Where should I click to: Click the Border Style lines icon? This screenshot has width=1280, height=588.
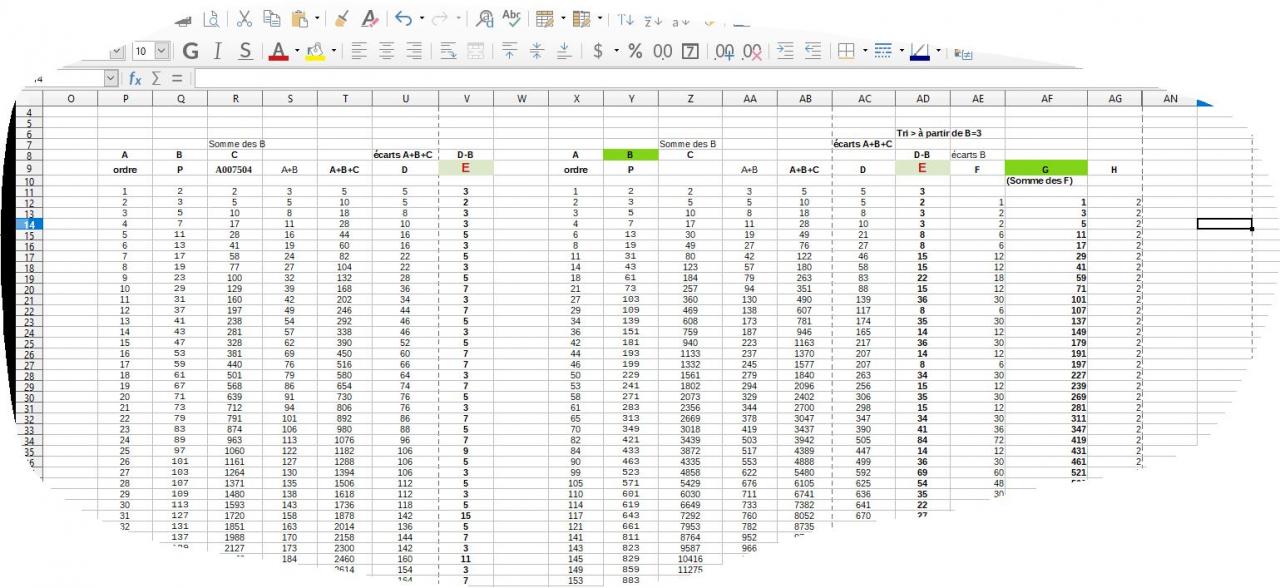[x=883, y=50]
